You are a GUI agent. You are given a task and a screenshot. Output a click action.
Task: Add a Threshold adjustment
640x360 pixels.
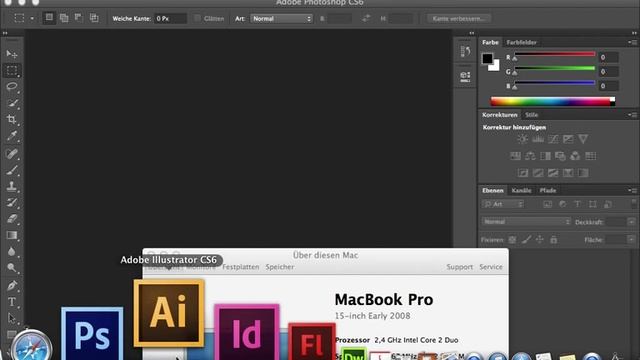[x=553, y=173]
